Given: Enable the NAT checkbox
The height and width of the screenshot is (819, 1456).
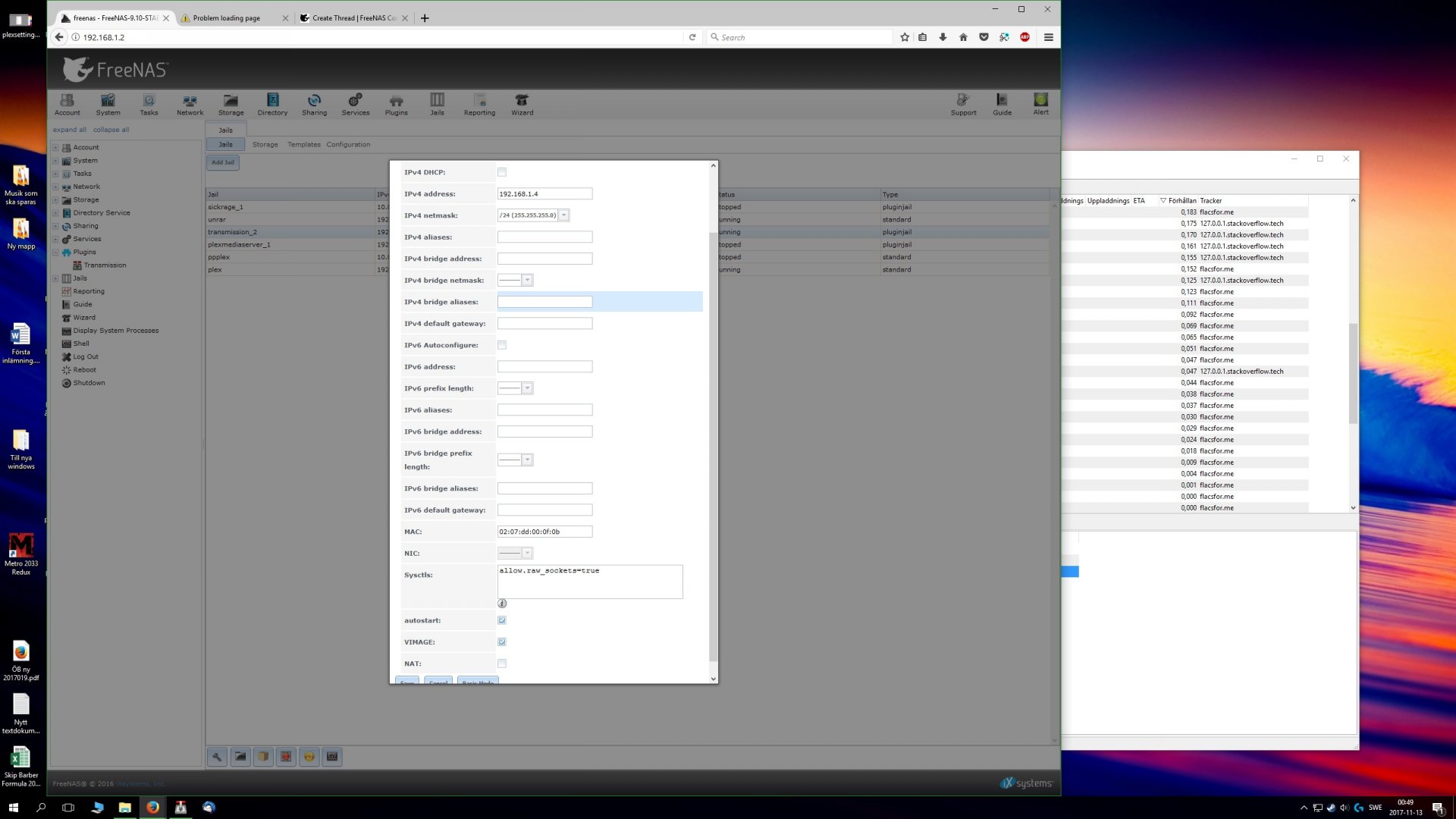Looking at the screenshot, I should (502, 664).
